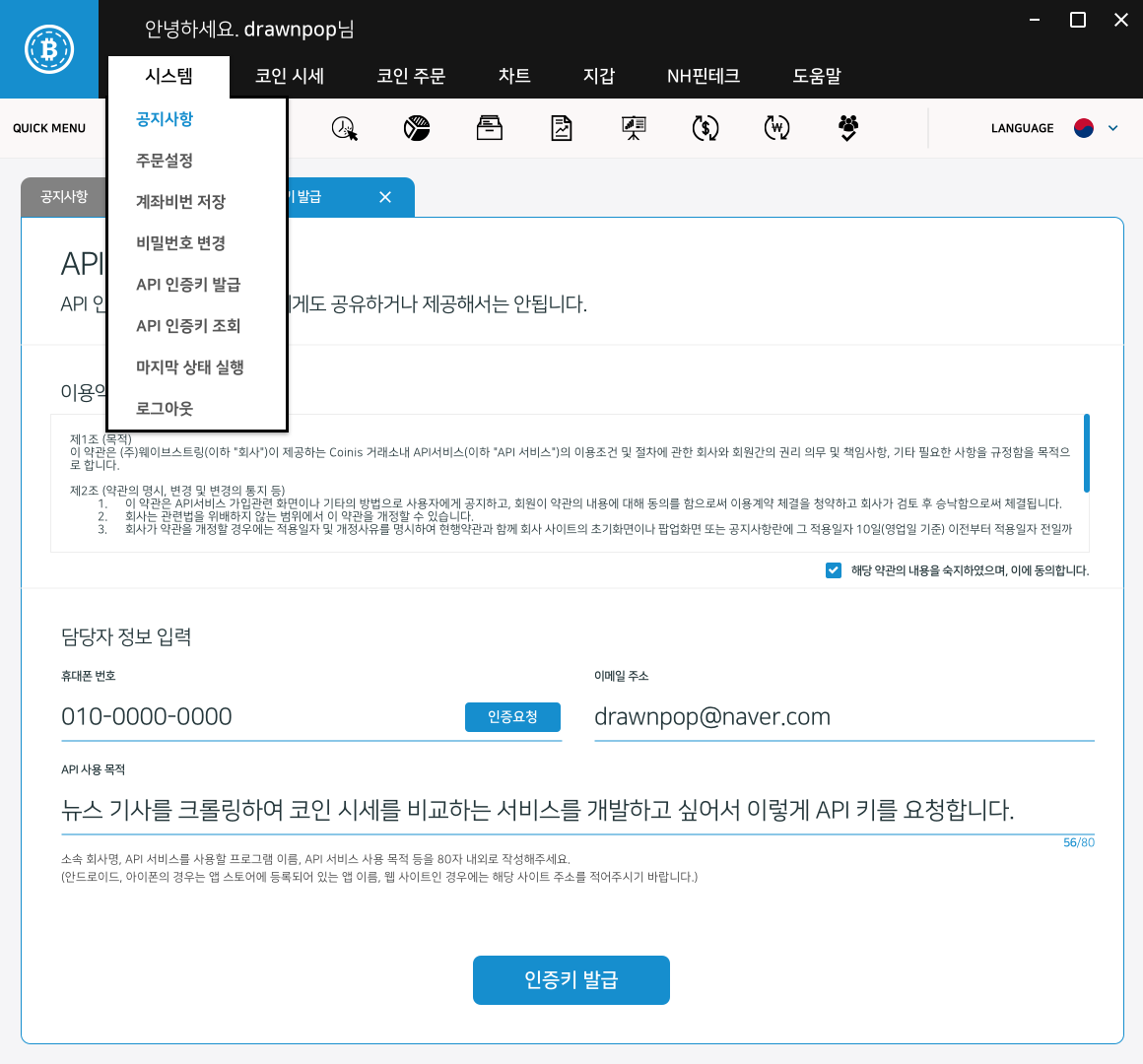
Task: Click the dollar exchange quick menu icon
Action: tap(705, 127)
